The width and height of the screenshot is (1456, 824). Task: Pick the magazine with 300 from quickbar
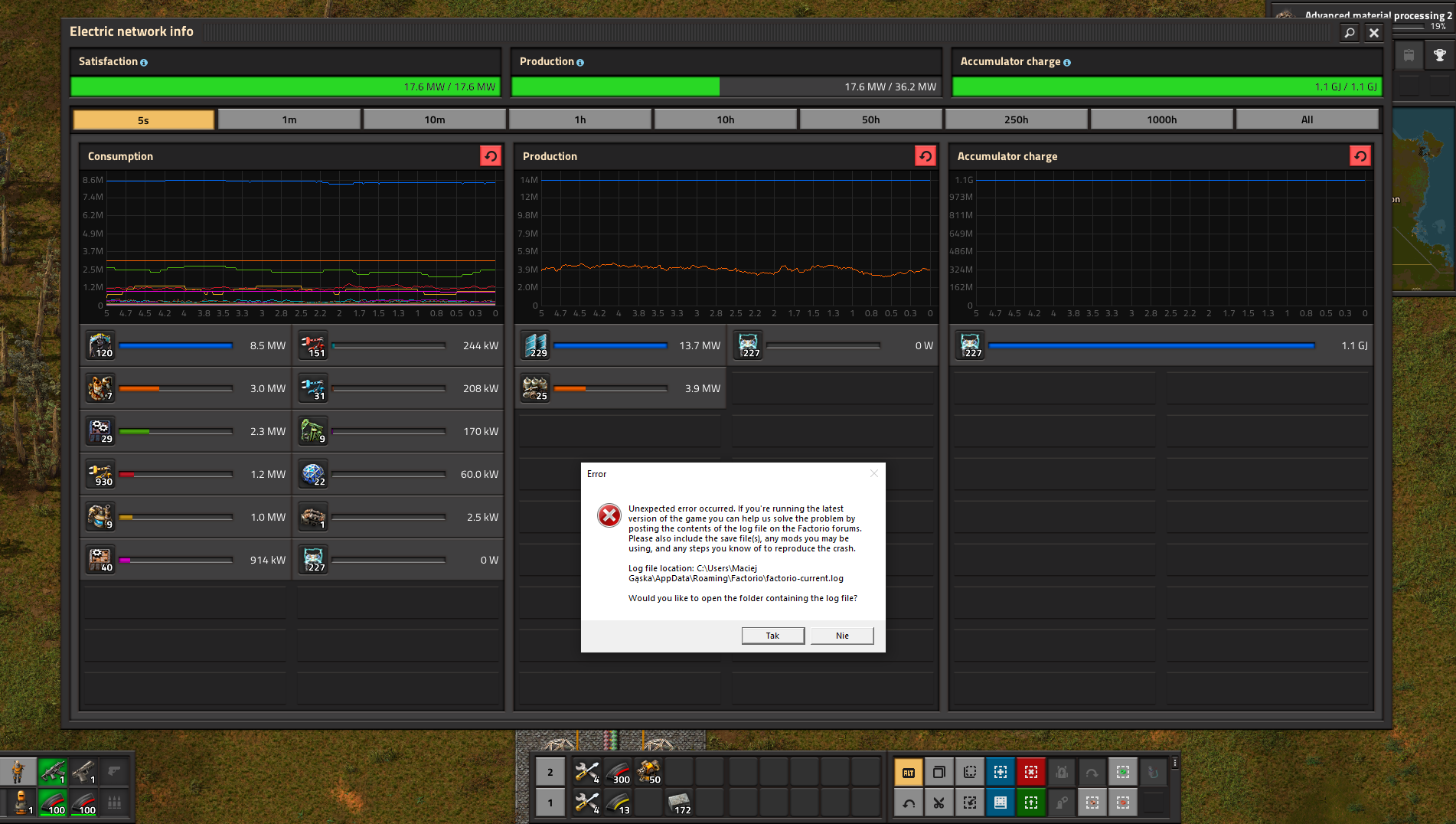pyautogui.click(x=619, y=771)
